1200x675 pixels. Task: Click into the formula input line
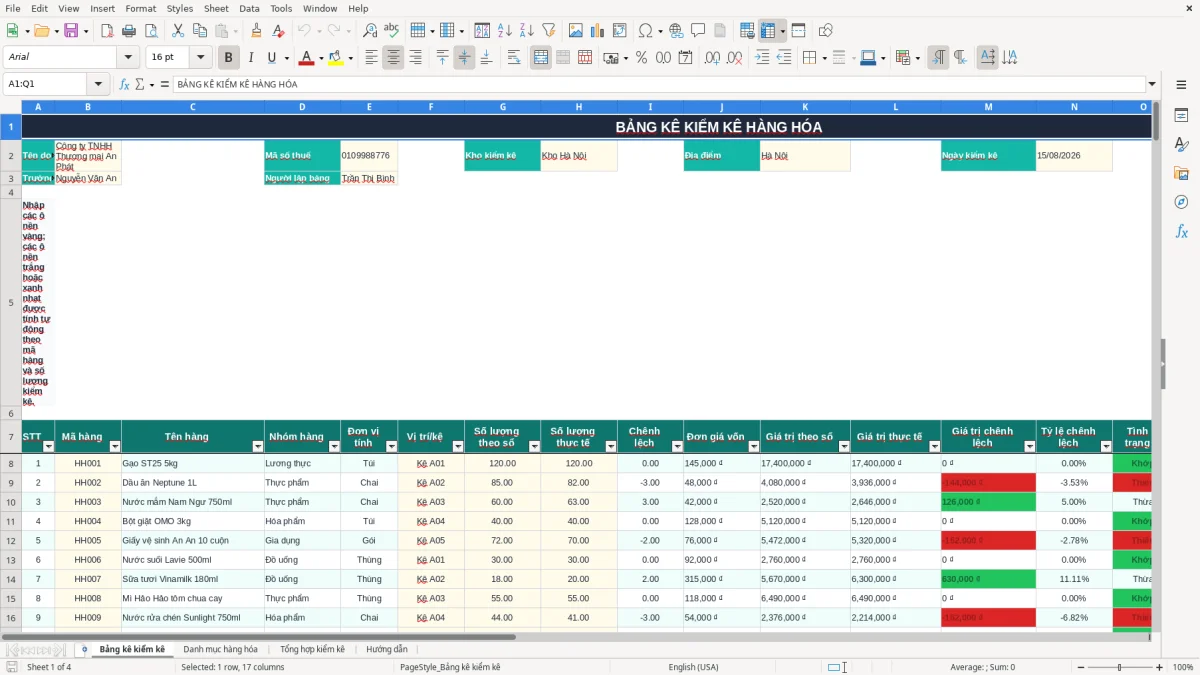pyautogui.click(x=658, y=84)
